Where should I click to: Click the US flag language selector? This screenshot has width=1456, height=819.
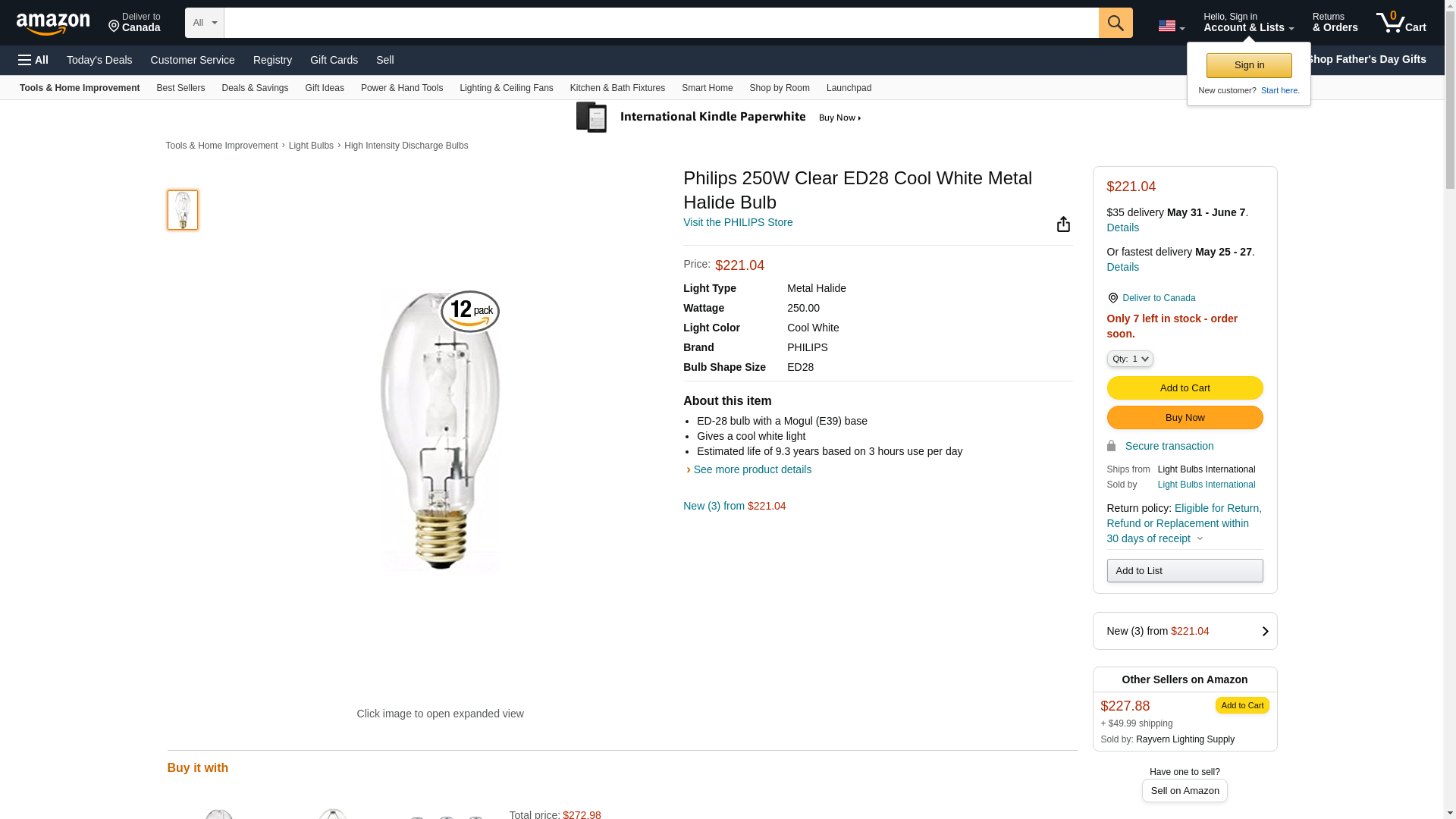(1170, 26)
